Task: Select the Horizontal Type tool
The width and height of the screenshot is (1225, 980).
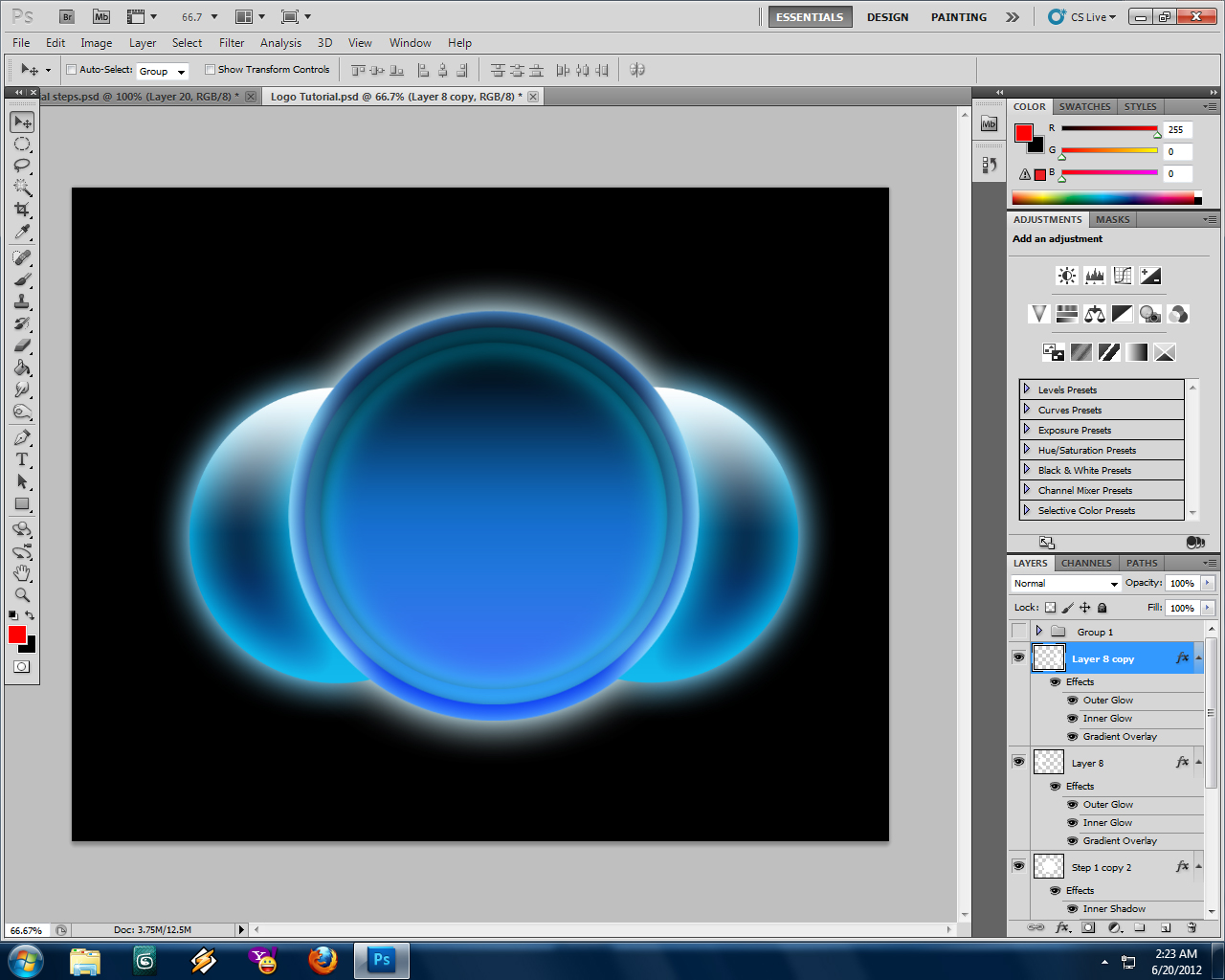Action: 21,459
